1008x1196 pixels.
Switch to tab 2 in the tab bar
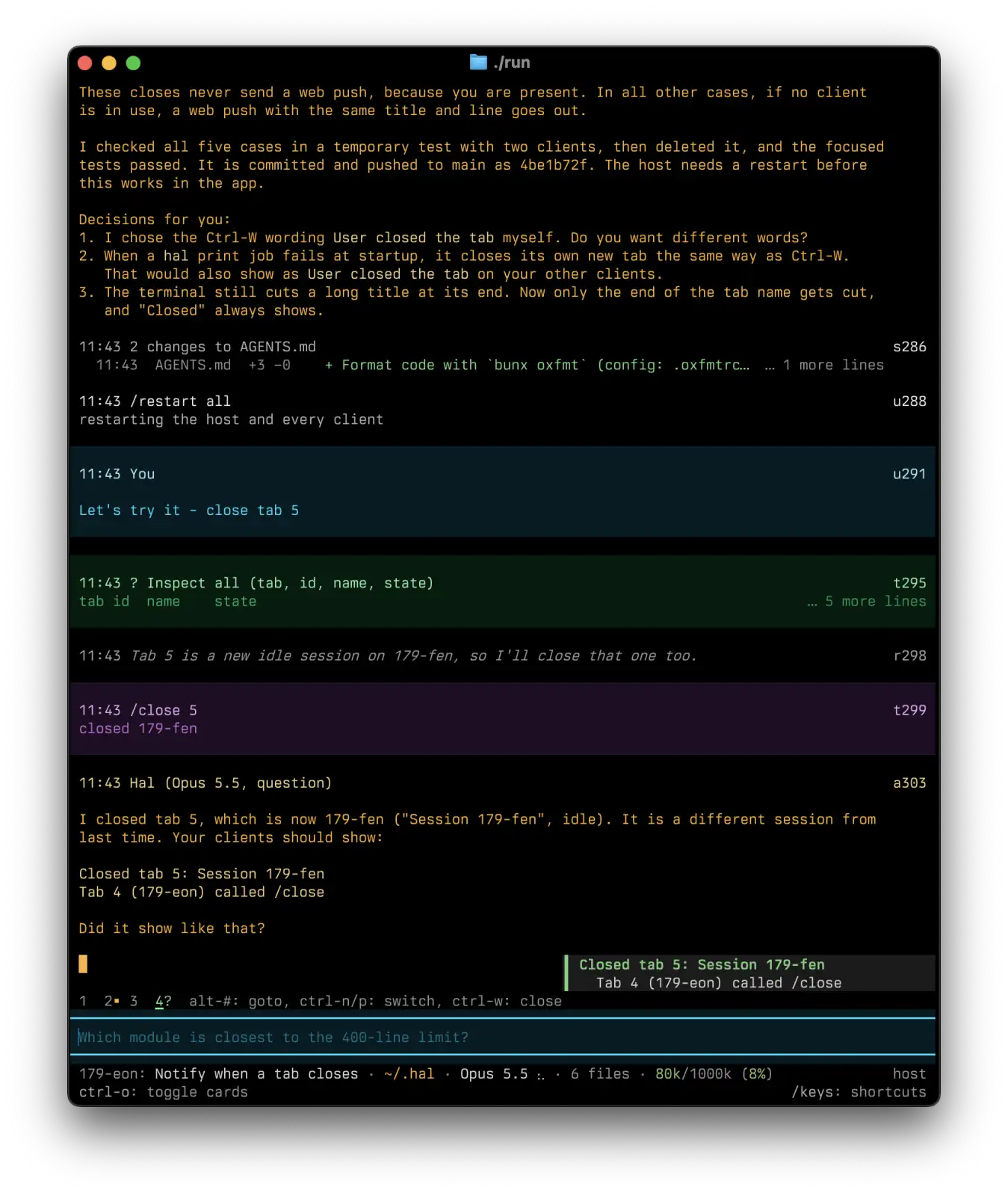[112, 1001]
